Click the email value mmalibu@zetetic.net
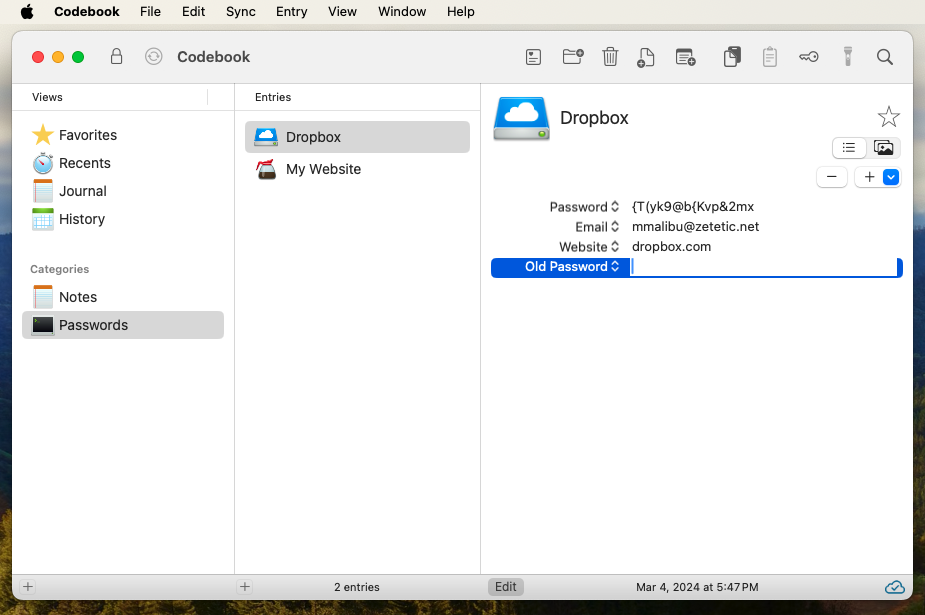 coord(695,227)
